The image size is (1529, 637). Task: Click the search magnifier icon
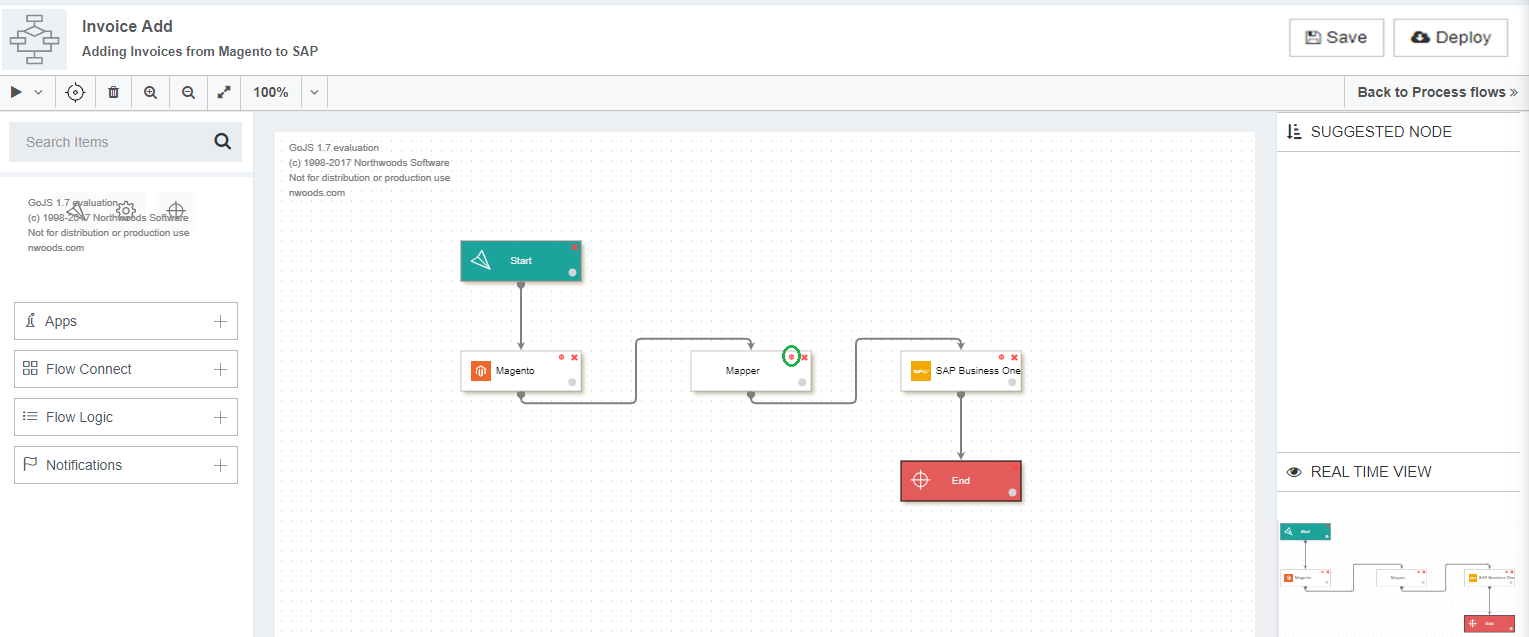[x=222, y=141]
